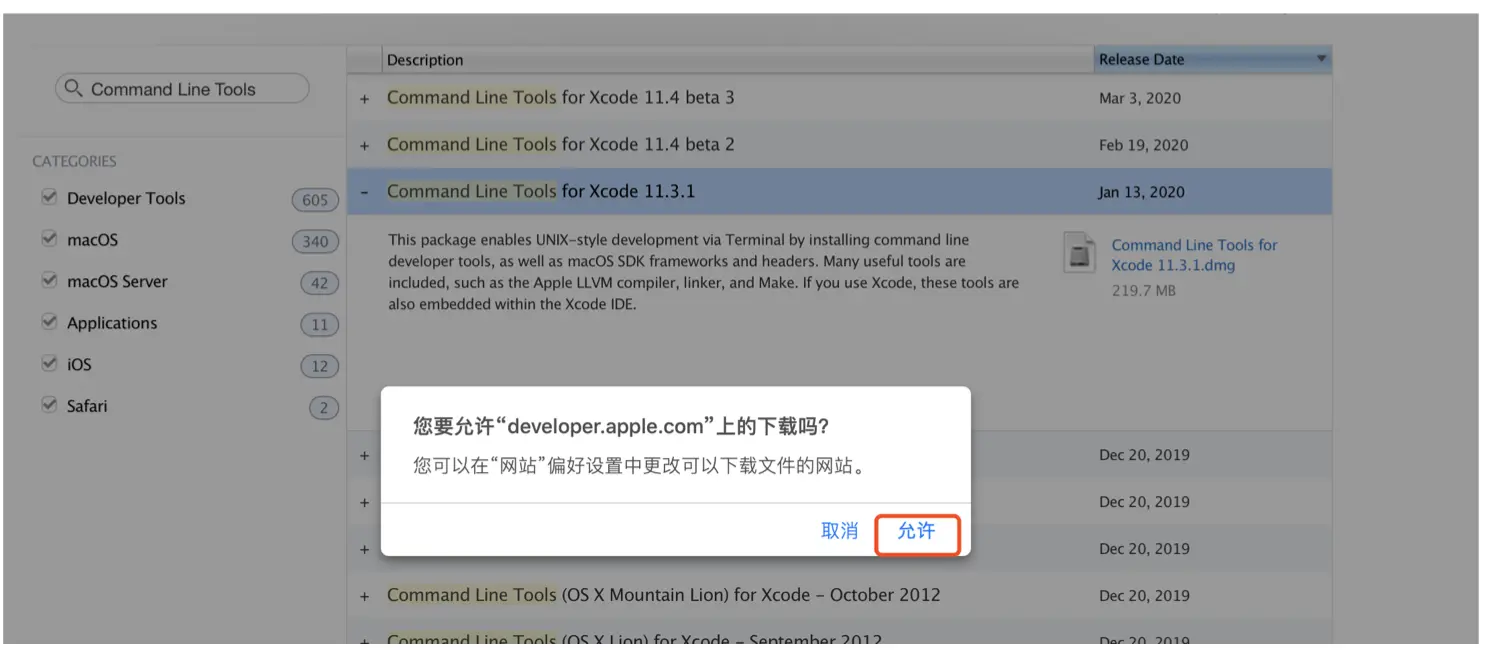Screen dimensions: 1492x650
Task: Select Command Line Tools for Xcode 11.4 beta 3
Action: tap(560, 97)
